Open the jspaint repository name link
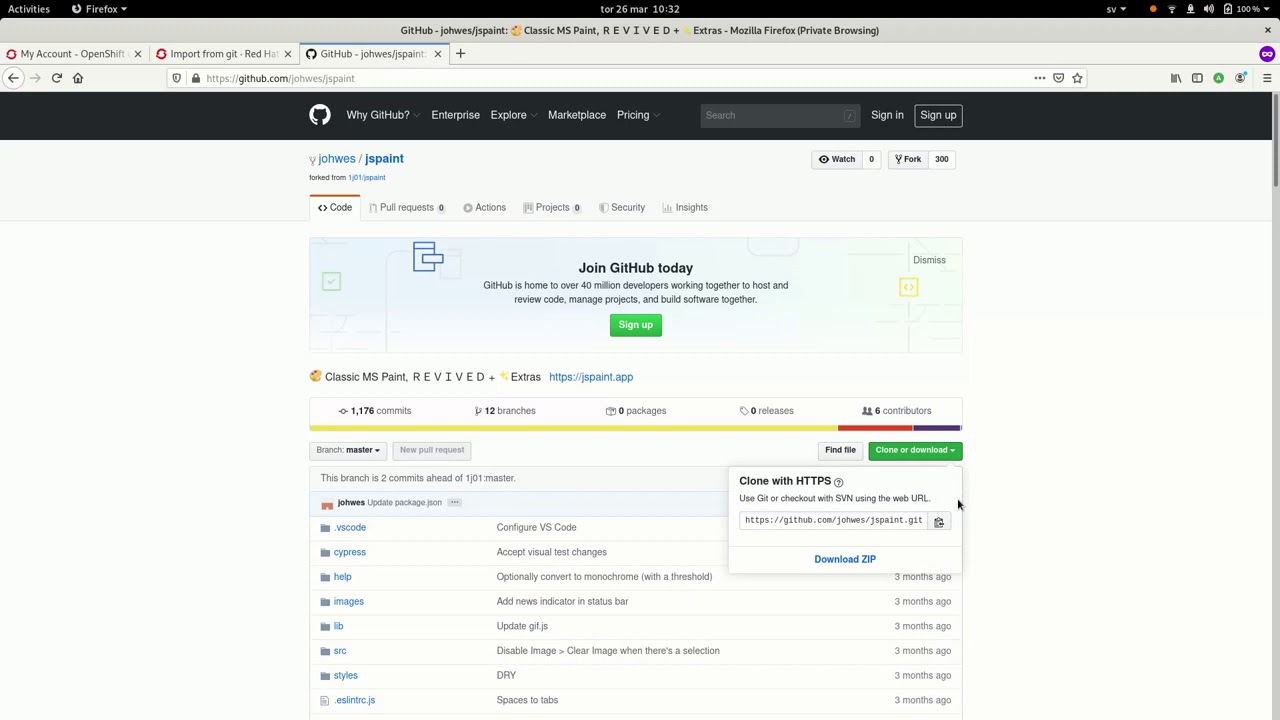This screenshot has height=720, width=1280. (384, 158)
